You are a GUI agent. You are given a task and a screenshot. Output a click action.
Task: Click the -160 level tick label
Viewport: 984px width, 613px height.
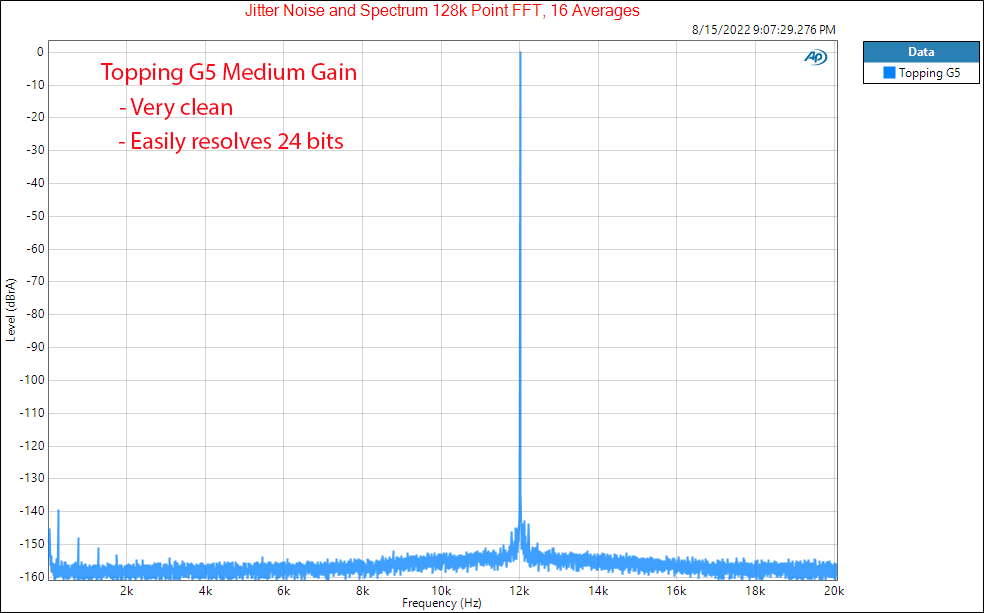point(33,576)
